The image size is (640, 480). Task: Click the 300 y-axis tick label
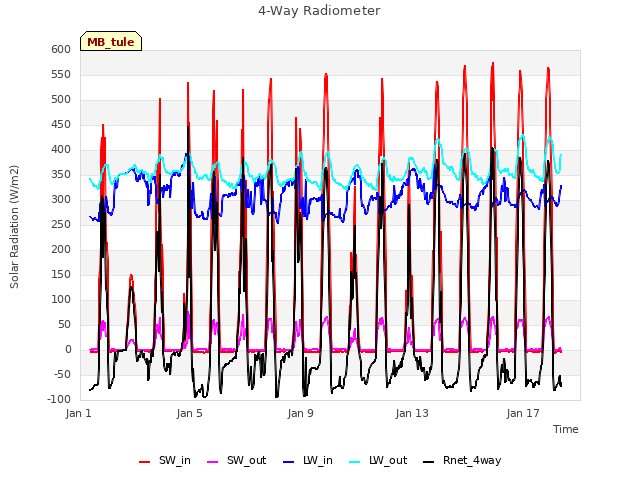[x=61, y=200]
